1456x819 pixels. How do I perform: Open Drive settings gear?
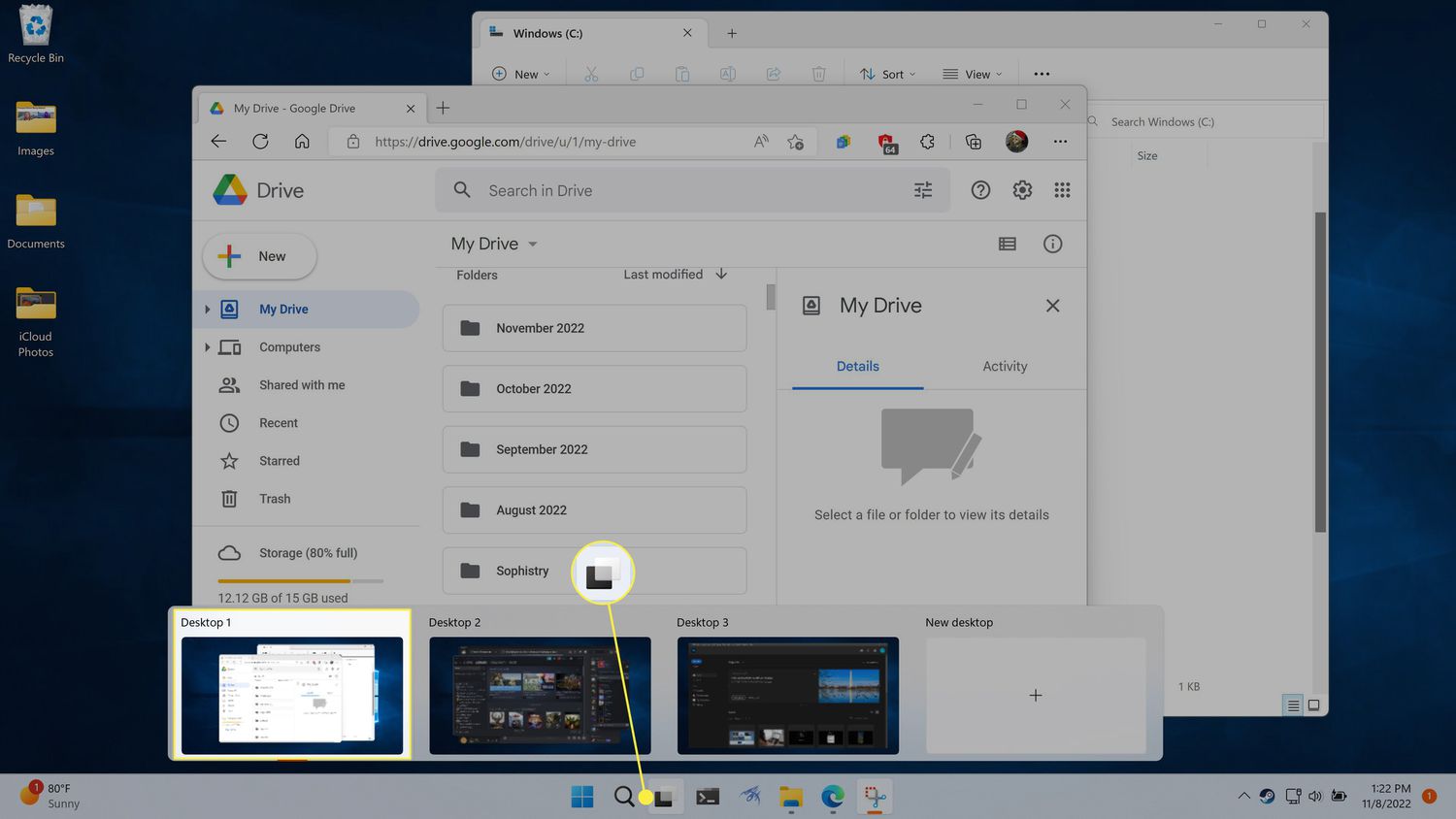pyautogui.click(x=1022, y=190)
